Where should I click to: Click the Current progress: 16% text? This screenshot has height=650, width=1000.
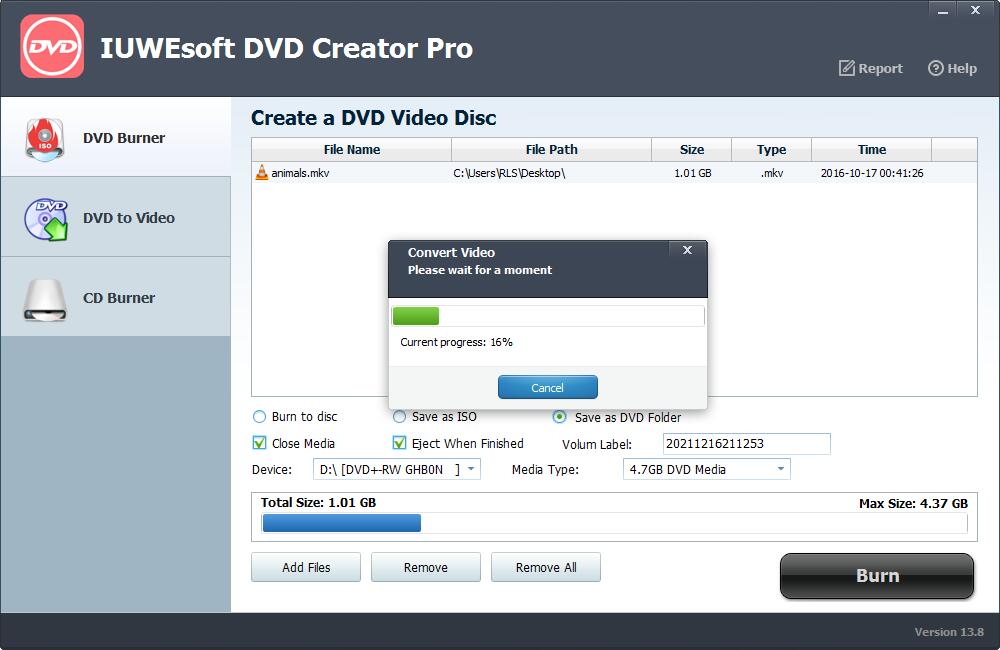[456, 342]
